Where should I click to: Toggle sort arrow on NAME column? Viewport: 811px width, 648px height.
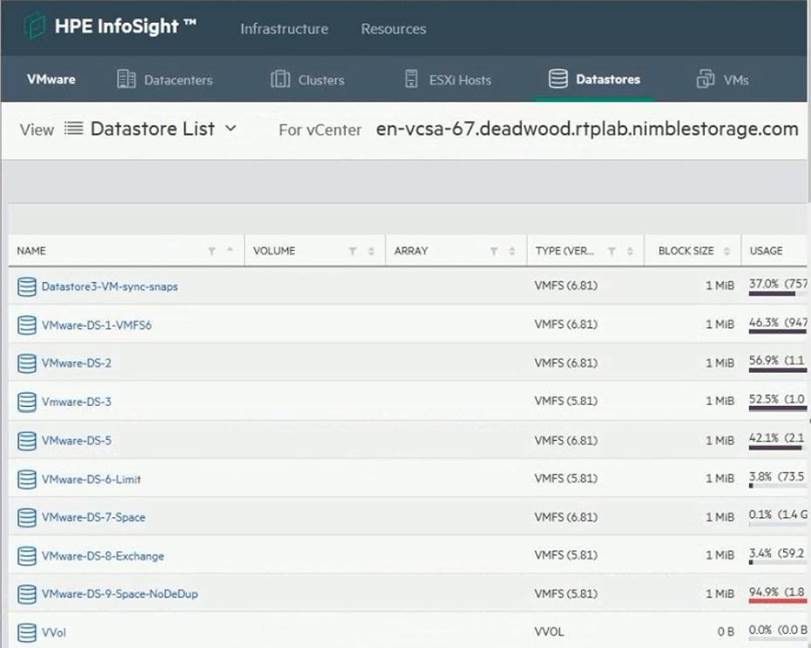(231, 251)
